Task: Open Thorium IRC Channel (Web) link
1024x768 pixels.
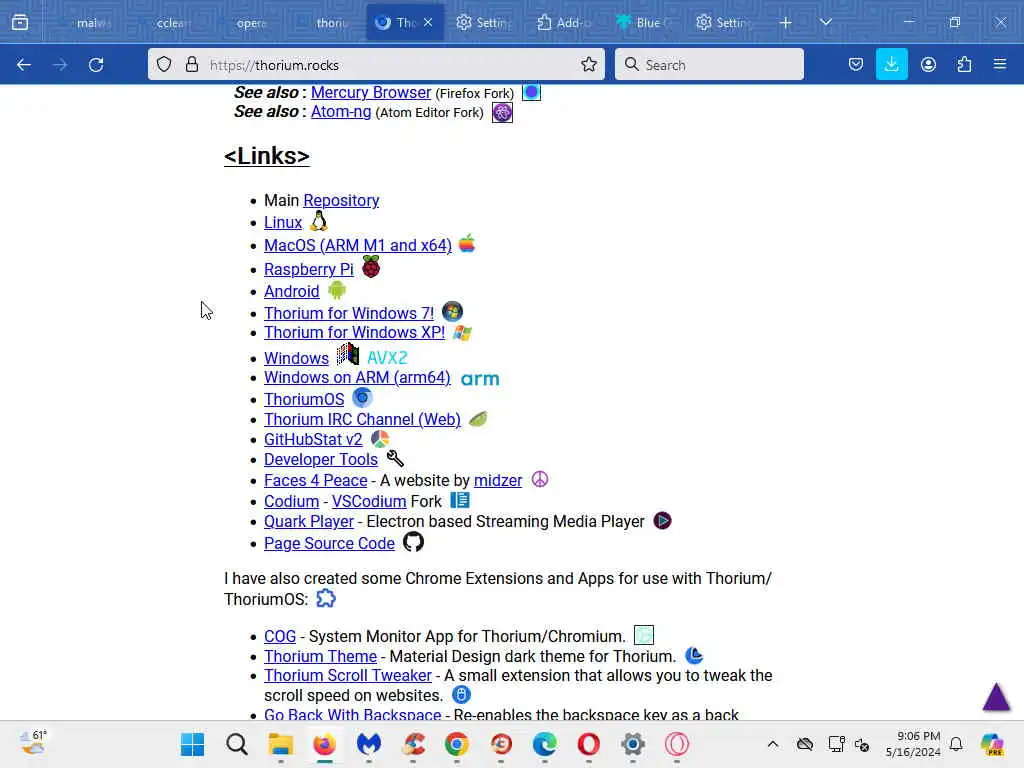Action: tap(362, 420)
